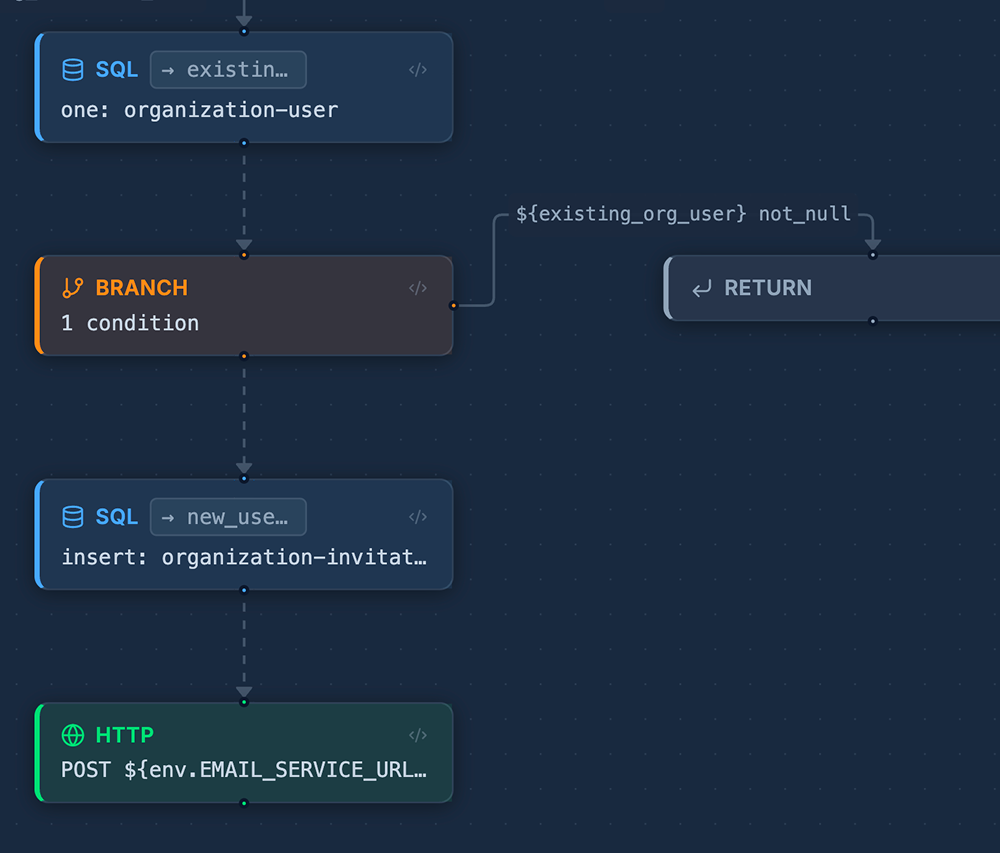The width and height of the screenshot is (1000, 854).
Task: Open the code view icon on the BRANCH node
Action: pyautogui.click(x=418, y=288)
